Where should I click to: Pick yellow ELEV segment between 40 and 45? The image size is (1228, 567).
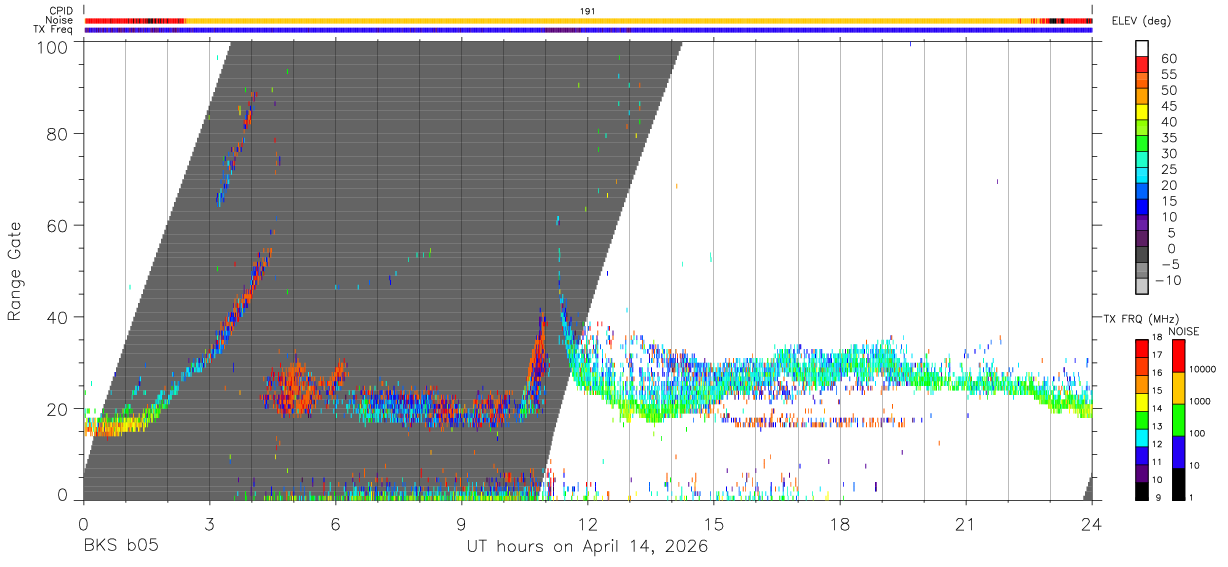(1143, 113)
